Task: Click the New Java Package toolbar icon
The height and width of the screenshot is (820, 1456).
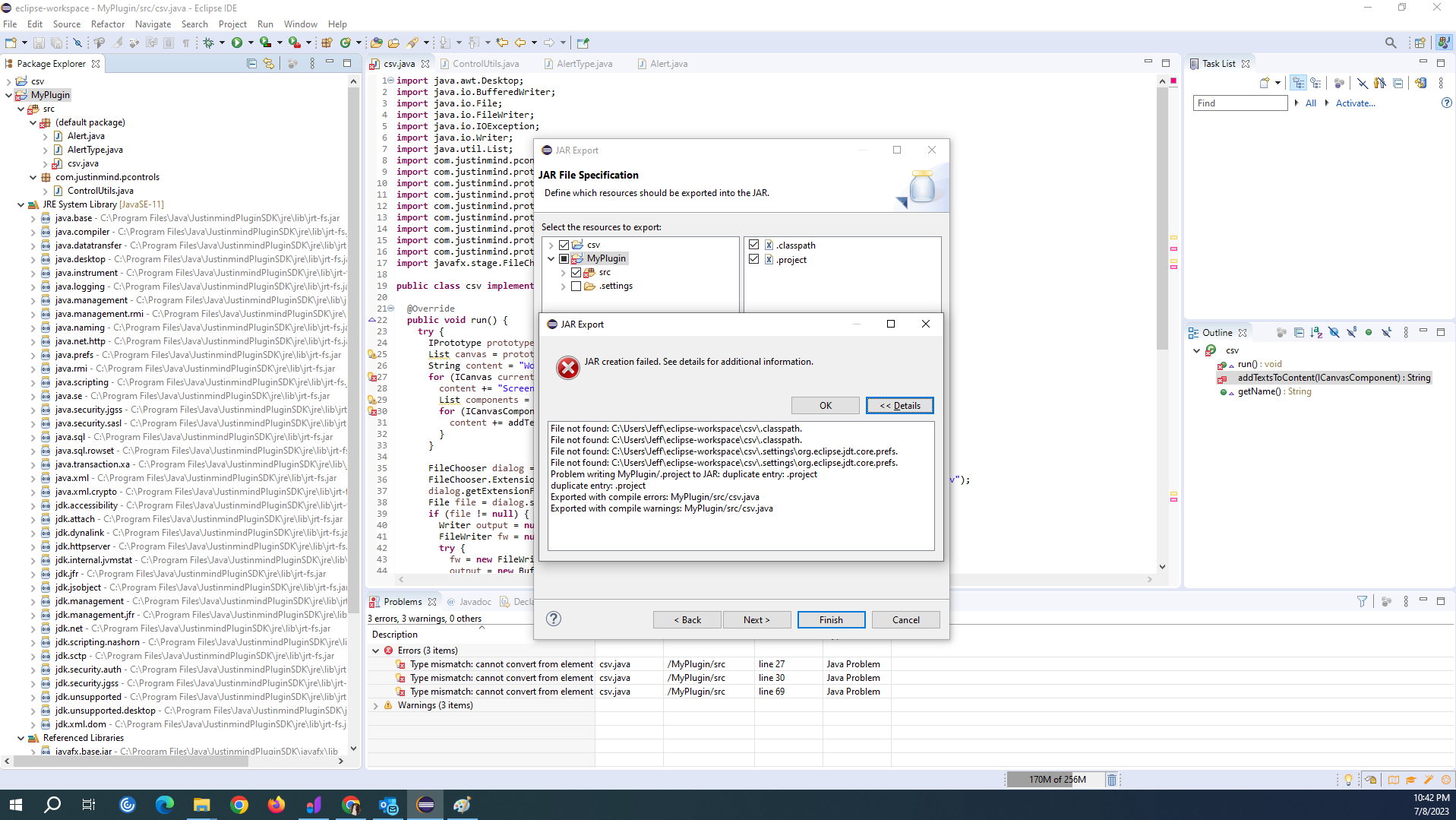Action: point(327,43)
